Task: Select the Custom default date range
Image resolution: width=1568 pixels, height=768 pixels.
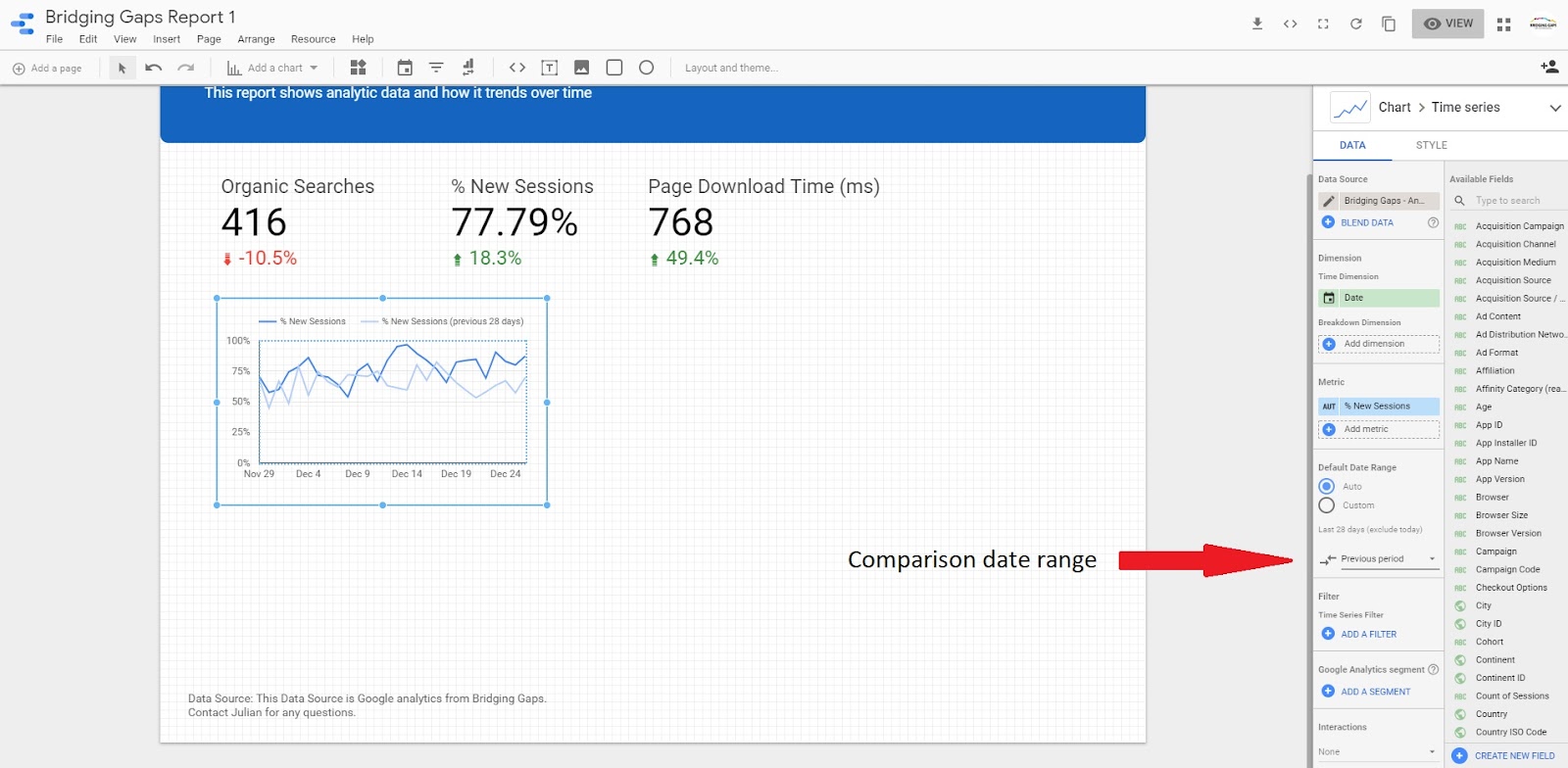Action: point(1327,505)
